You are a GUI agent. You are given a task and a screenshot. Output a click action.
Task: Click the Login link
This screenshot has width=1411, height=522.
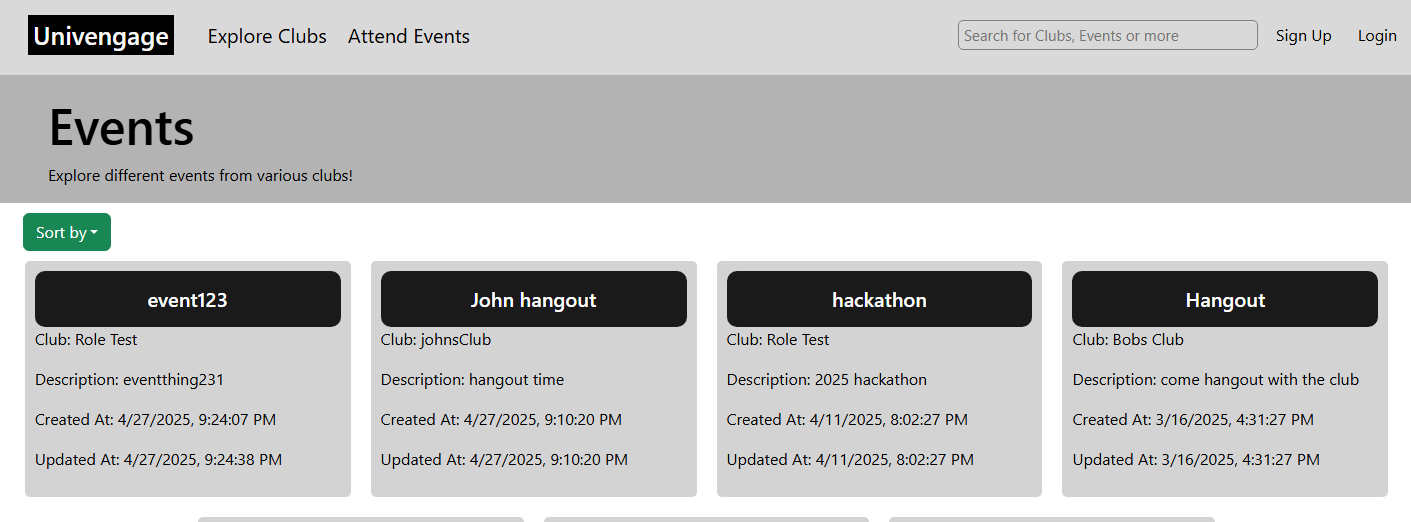point(1377,36)
